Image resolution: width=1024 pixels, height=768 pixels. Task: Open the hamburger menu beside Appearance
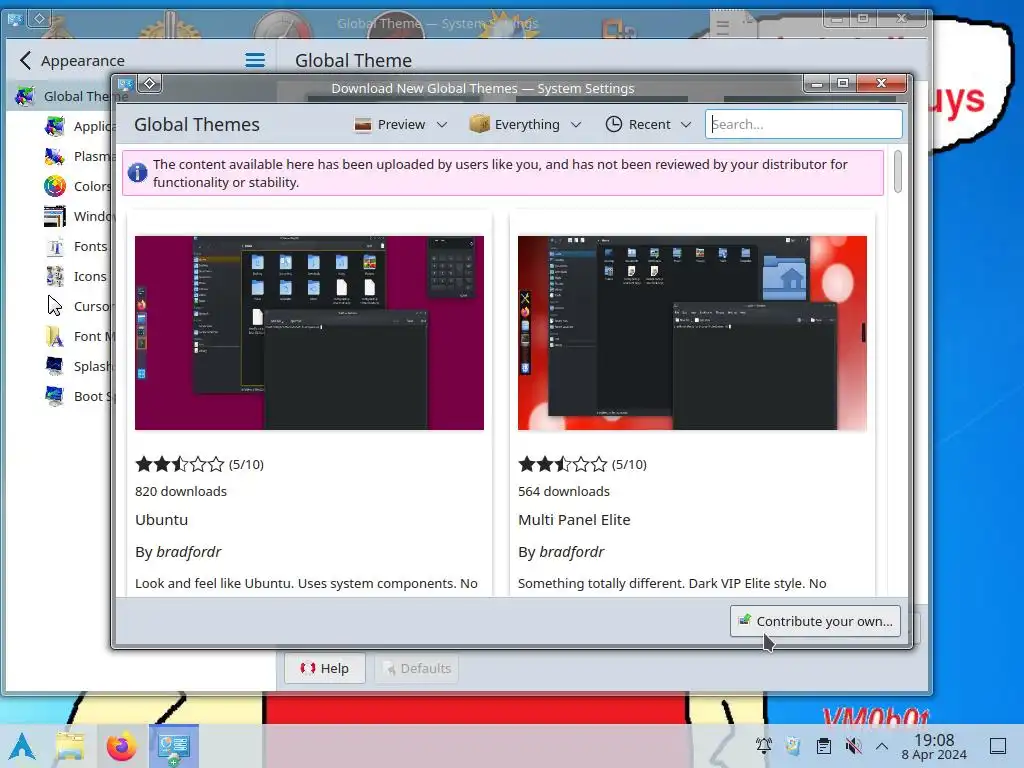click(255, 61)
